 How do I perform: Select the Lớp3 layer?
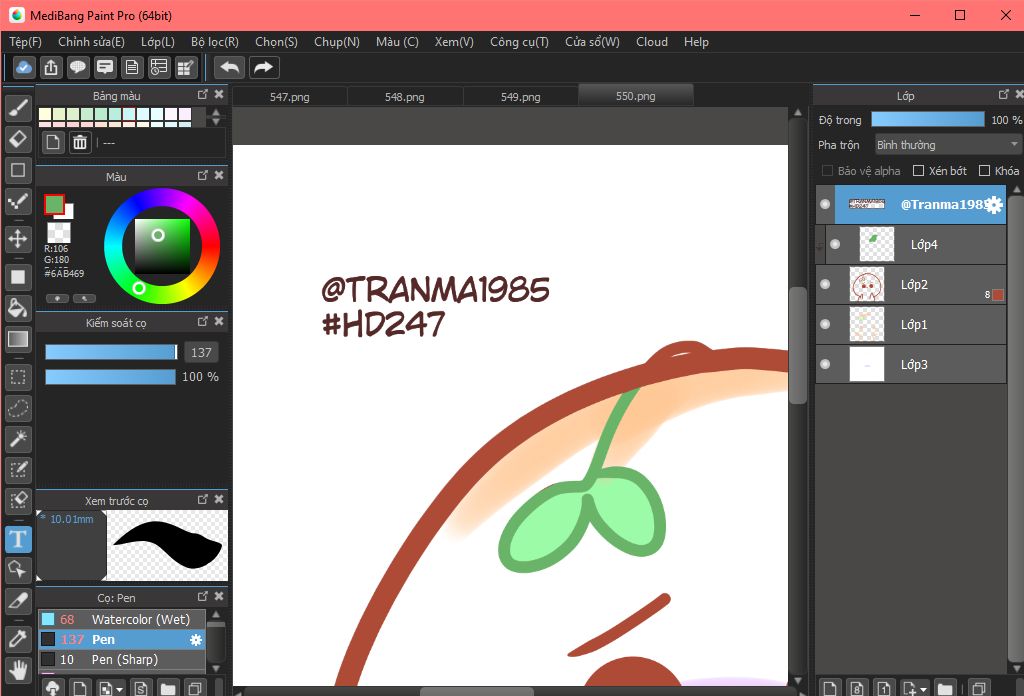pyautogui.click(x=911, y=364)
